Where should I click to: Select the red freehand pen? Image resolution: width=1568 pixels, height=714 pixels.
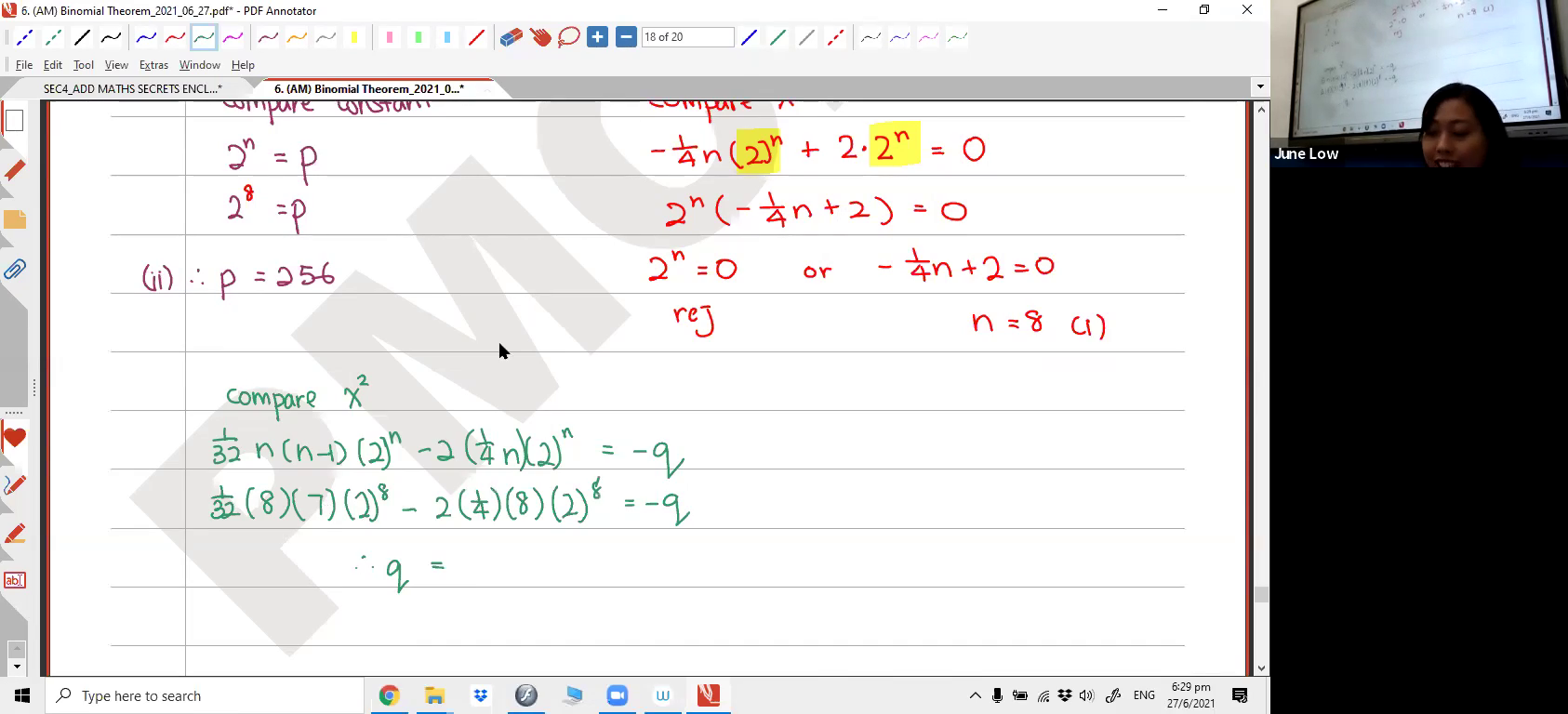coord(175,37)
